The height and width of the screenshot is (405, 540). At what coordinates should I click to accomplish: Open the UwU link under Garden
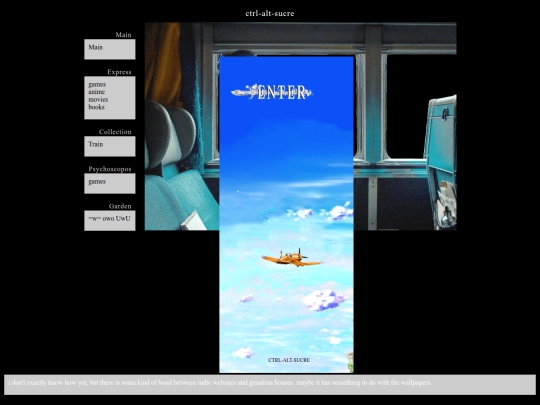123,218
